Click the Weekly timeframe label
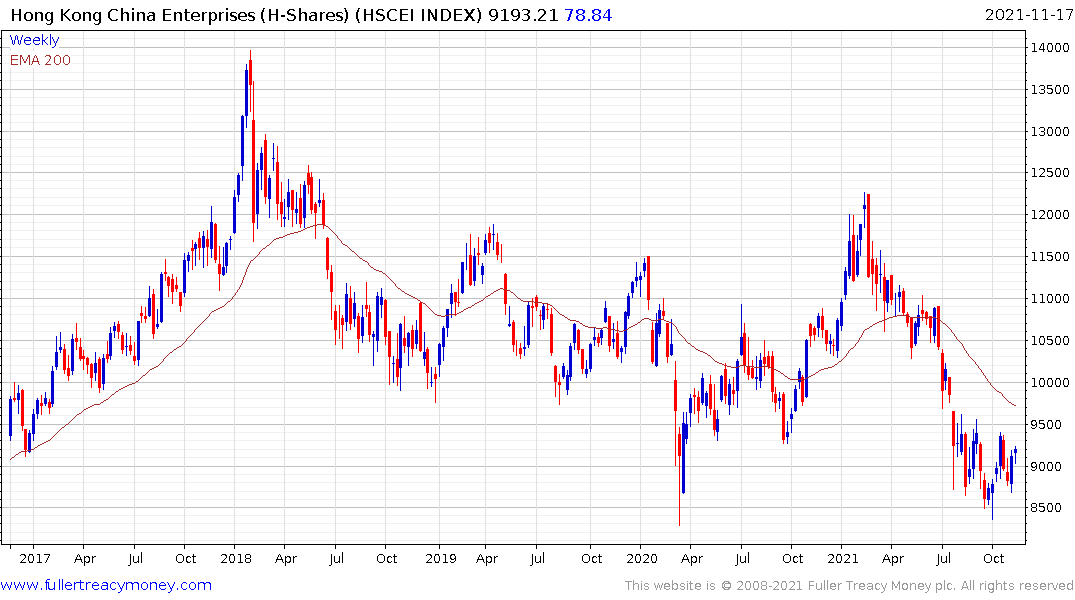The height and width of the screenshot is (600, 1075). 34,40
